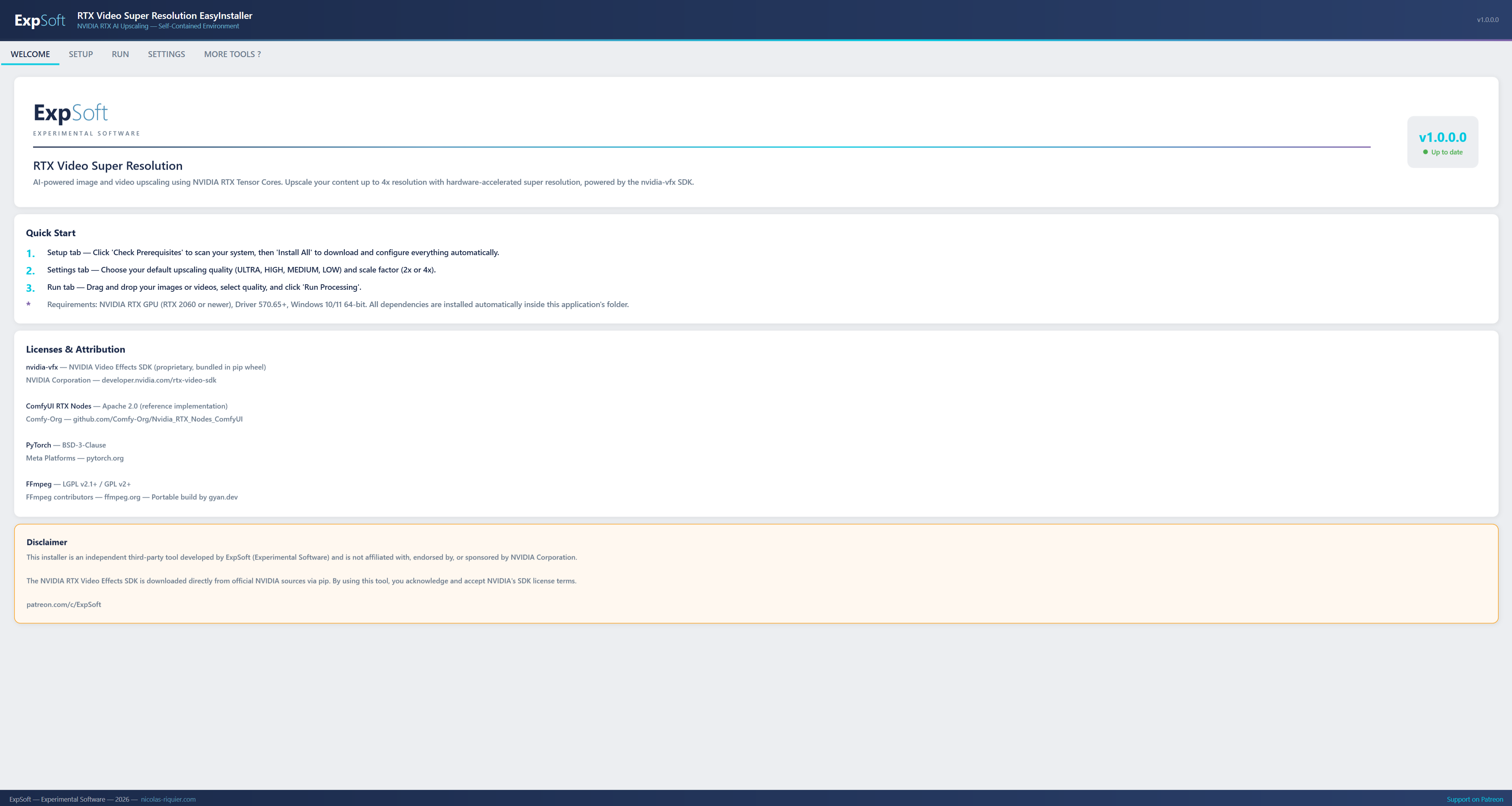Click the NVIDIA SDK license terms sentence

[301, 581]
